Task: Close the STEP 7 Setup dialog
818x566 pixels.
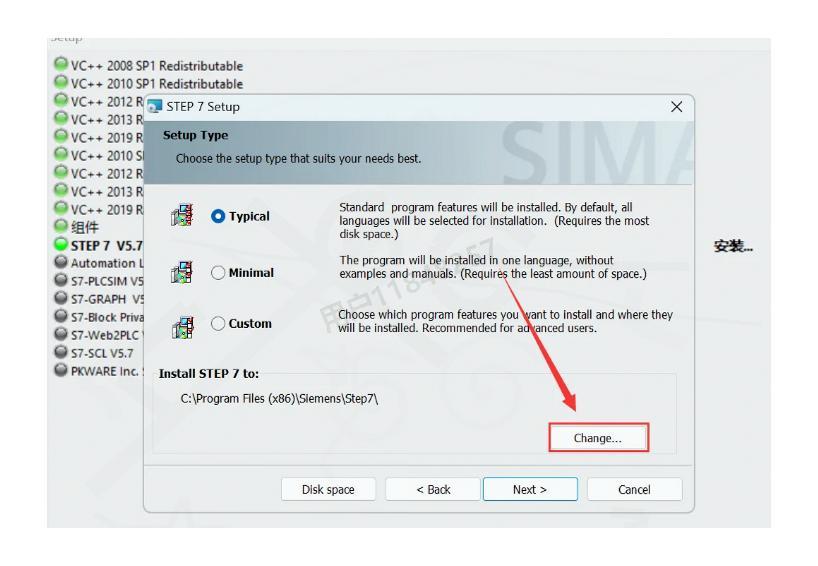Action: tap(677, 107)
